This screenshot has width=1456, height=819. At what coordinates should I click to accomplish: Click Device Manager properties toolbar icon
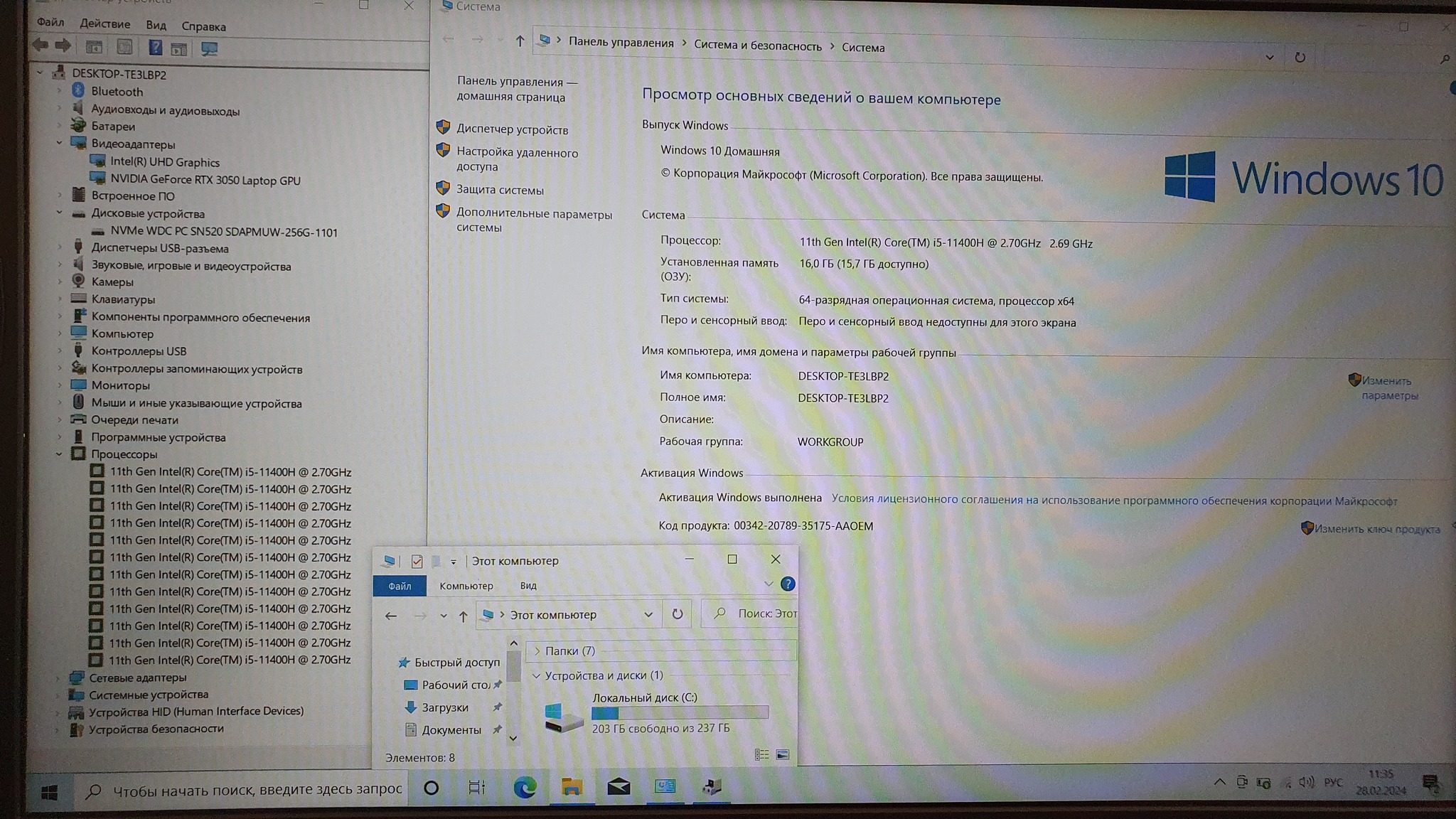pos(124,48)
